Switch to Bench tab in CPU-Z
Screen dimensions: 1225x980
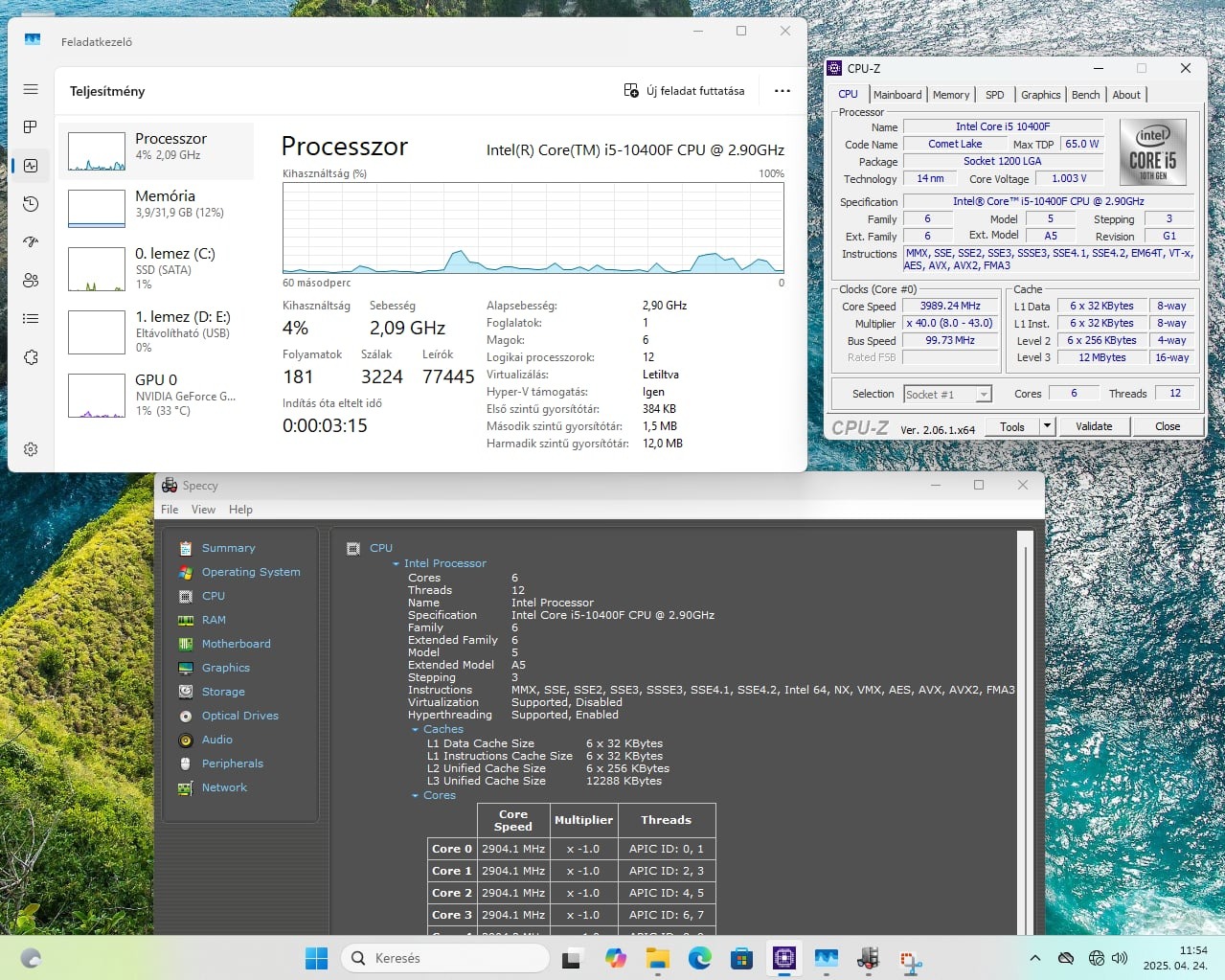click(1086, 95)
